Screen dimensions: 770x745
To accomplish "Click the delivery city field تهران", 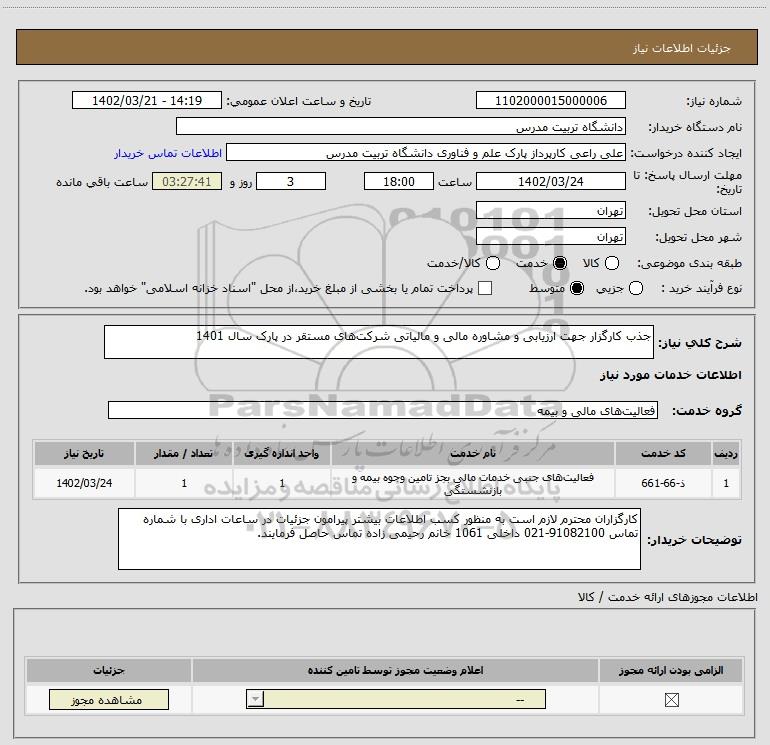I will 550,237.
